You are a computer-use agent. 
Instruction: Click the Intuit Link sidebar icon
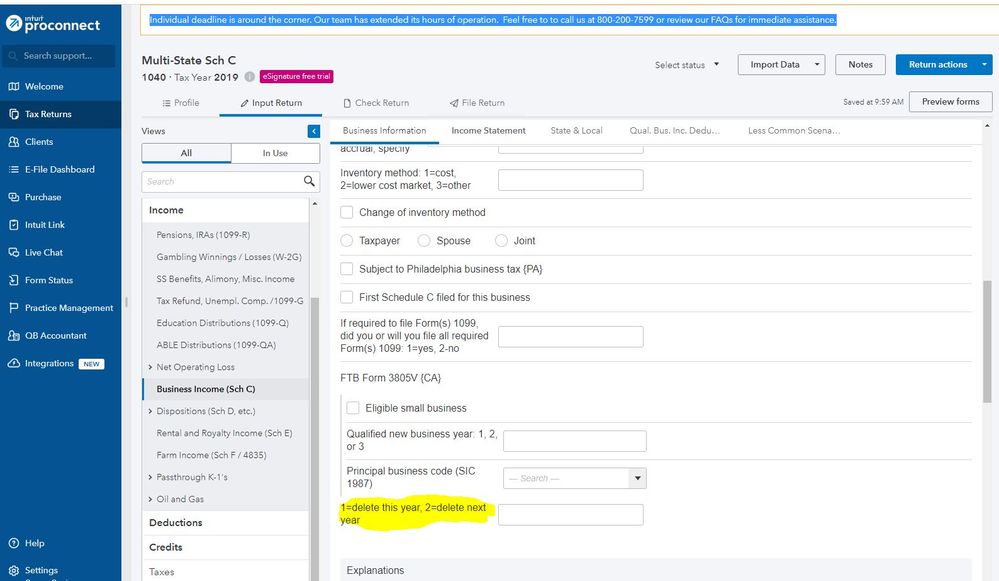pos(14,225)
